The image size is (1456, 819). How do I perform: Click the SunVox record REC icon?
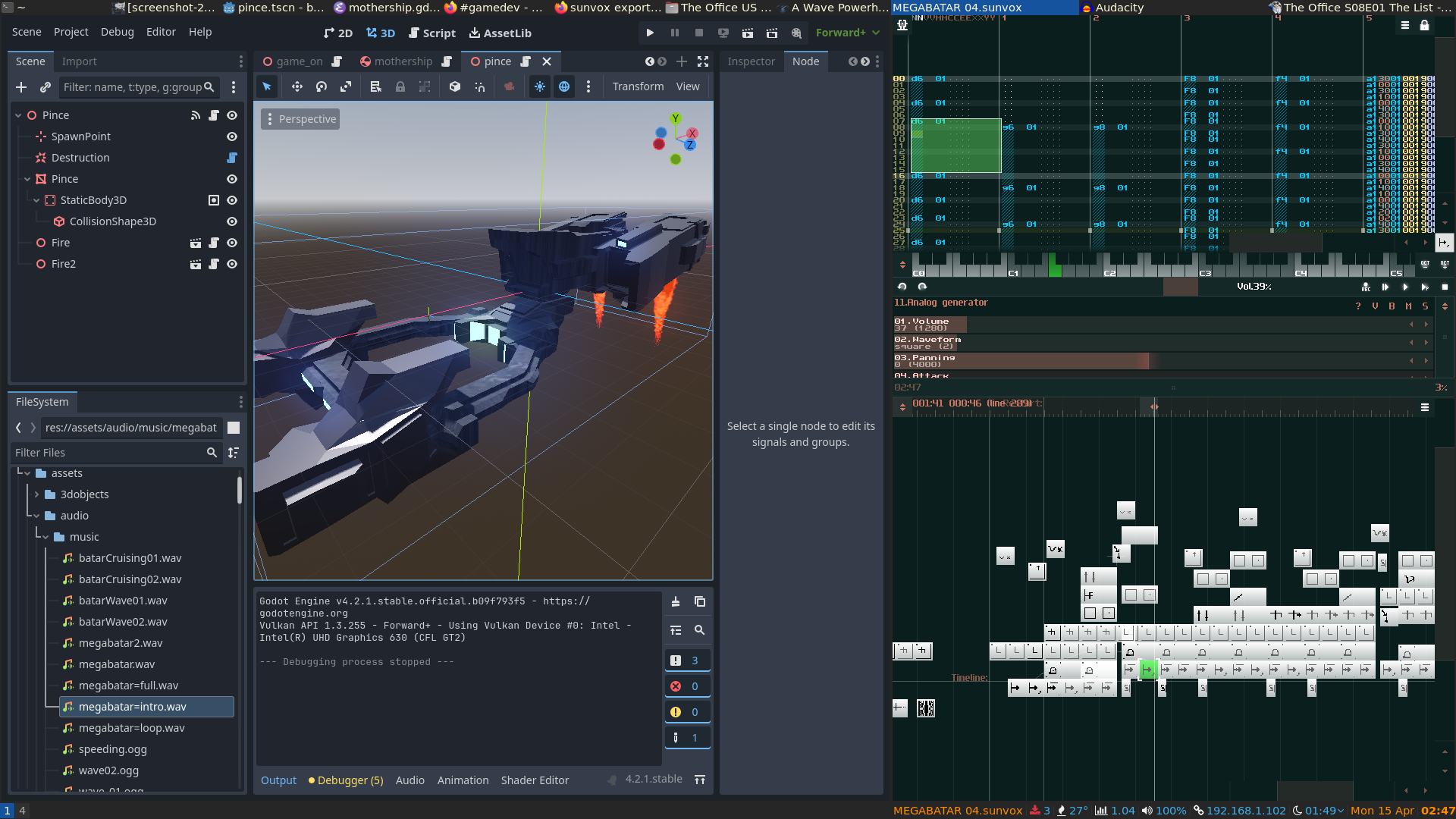pos(1366,287)
